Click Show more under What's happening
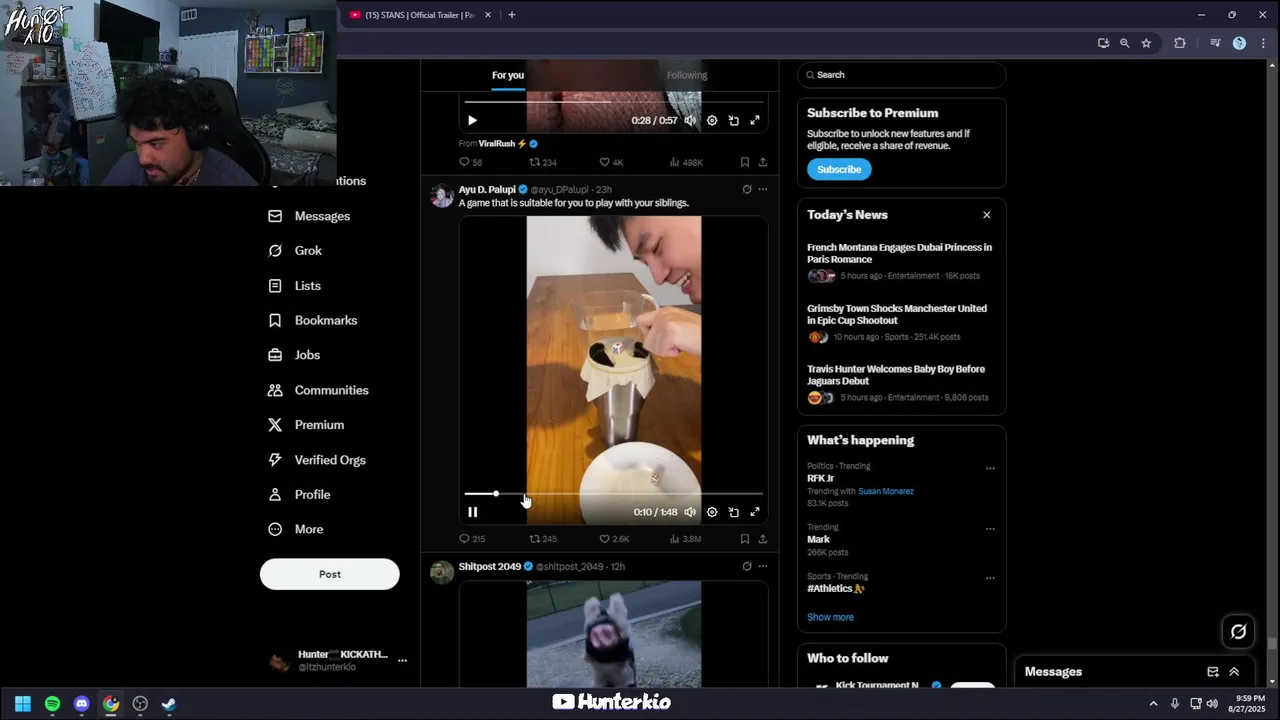This screenshot has width=1280, height=720. coord(831,617)
